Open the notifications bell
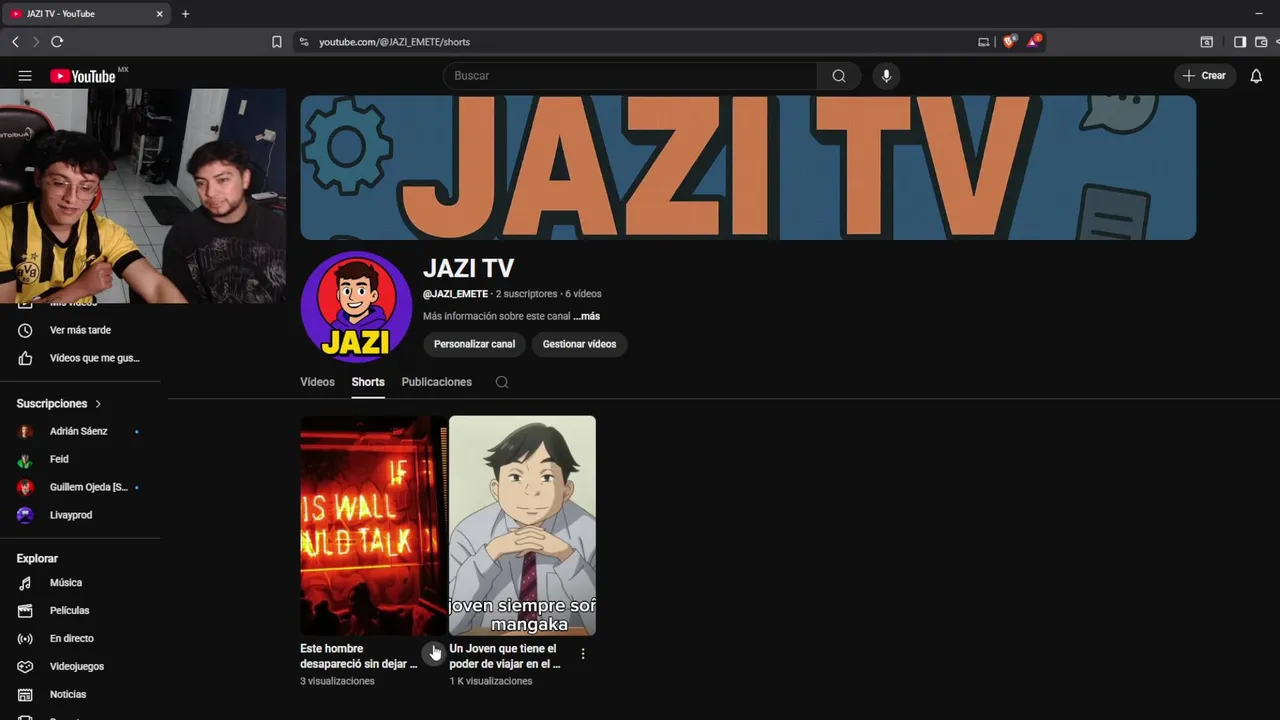 1256,76
